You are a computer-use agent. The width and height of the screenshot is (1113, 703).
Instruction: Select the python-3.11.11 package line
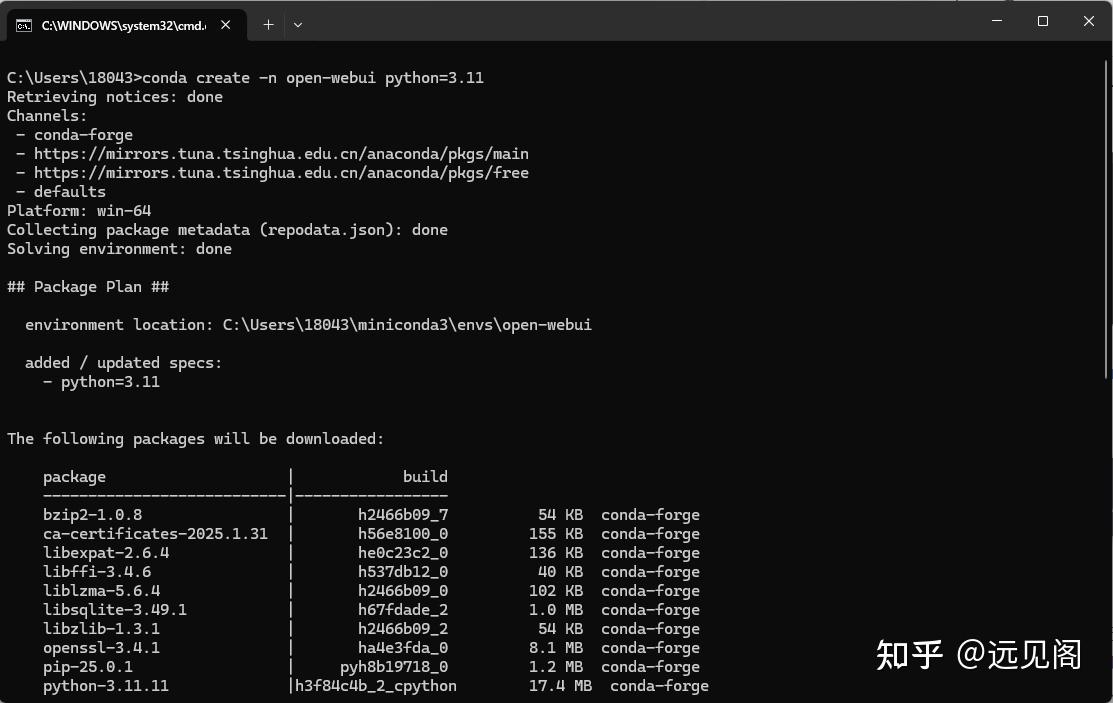click(x=106, y=686)
